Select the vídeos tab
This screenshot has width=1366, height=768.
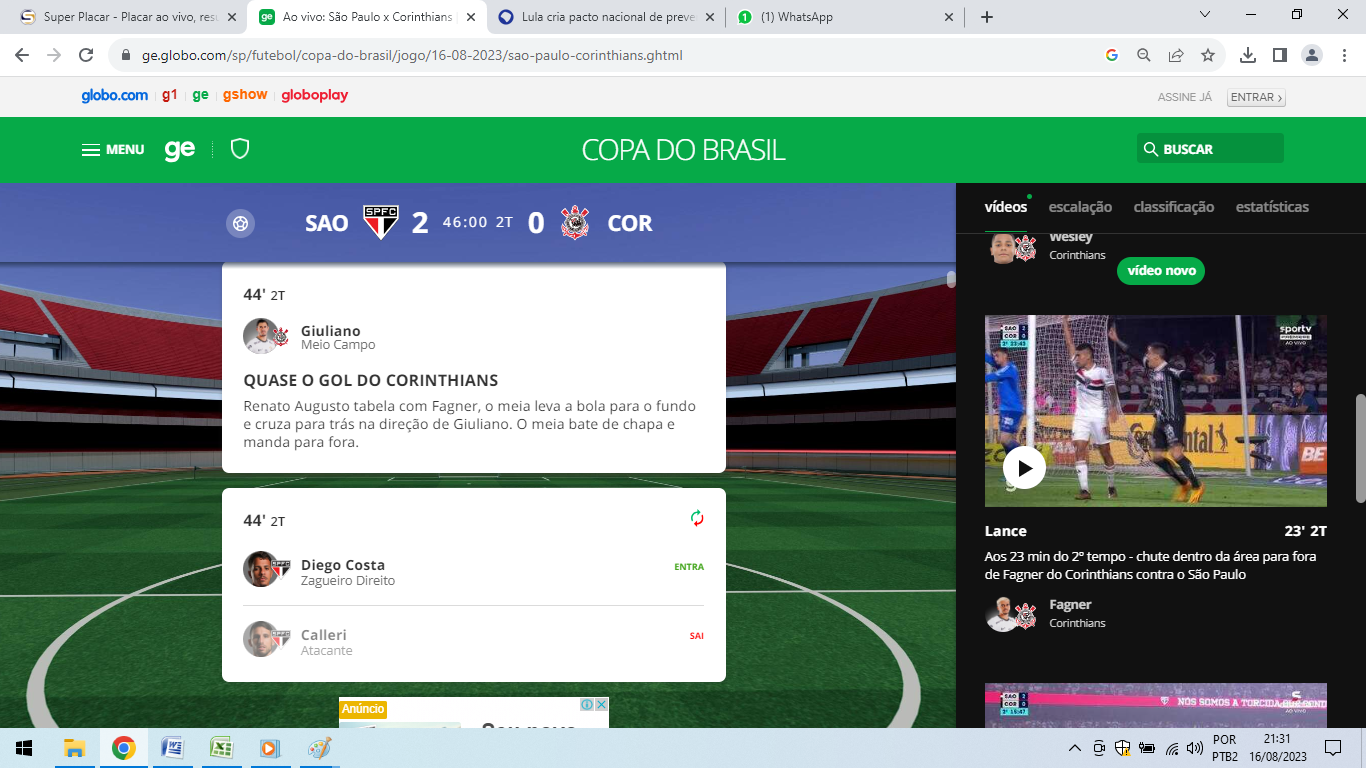pos(1006,207)
